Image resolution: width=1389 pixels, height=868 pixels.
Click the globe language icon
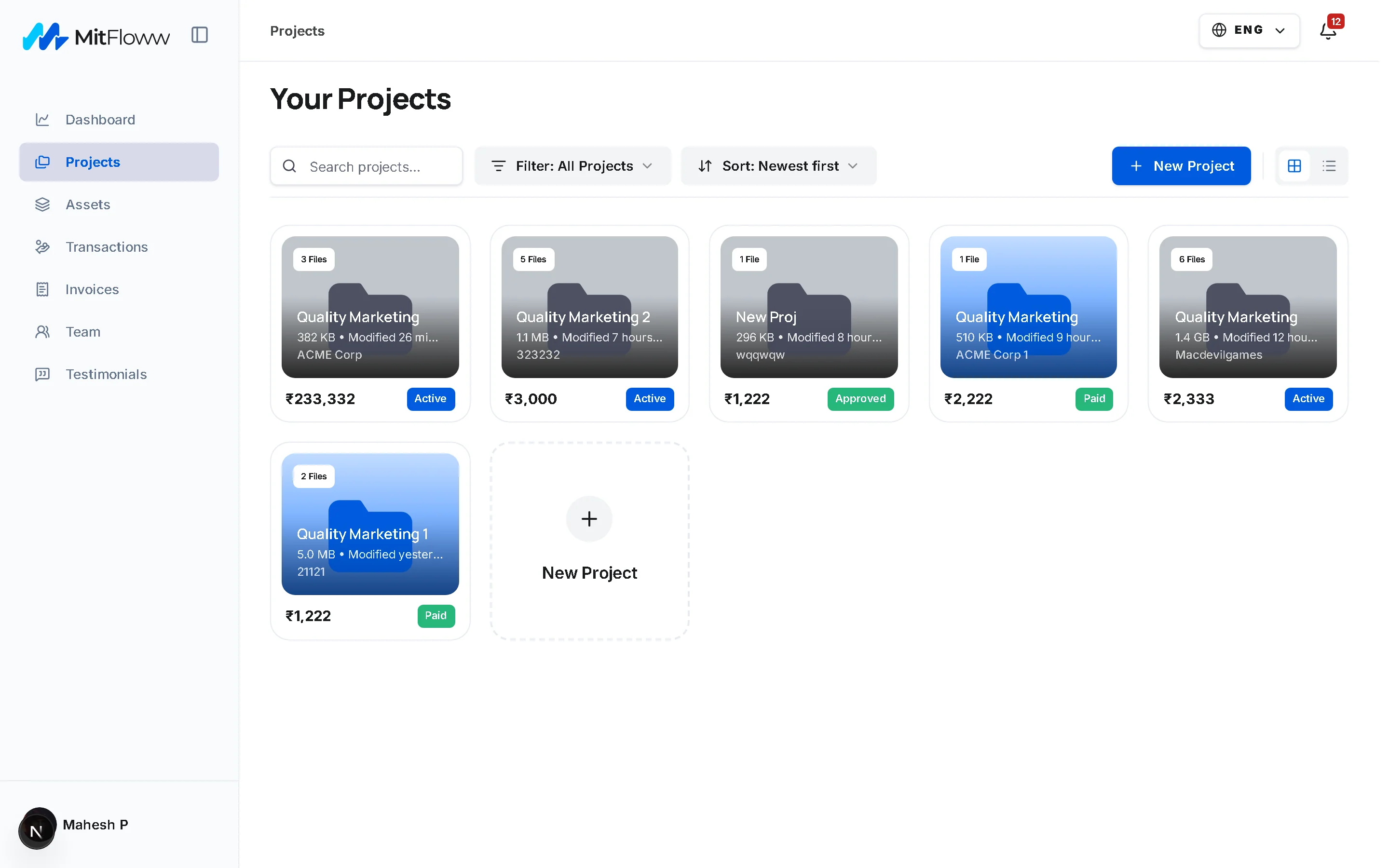(x=1219, y=30)
